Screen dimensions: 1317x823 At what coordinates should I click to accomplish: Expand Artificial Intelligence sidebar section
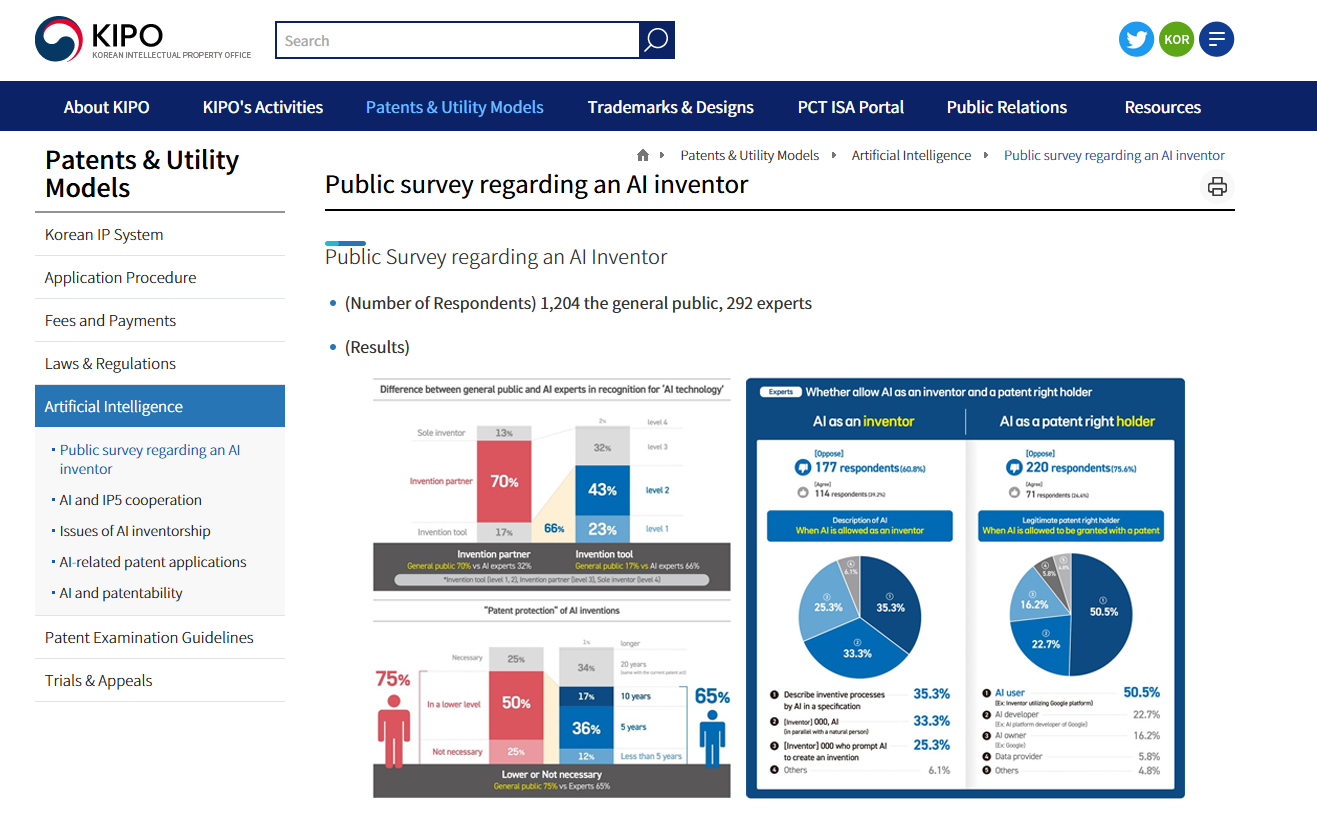click(114, 407)
